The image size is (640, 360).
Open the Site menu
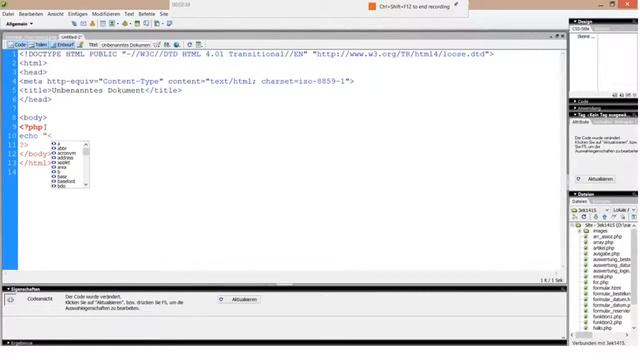click(164, 14)
